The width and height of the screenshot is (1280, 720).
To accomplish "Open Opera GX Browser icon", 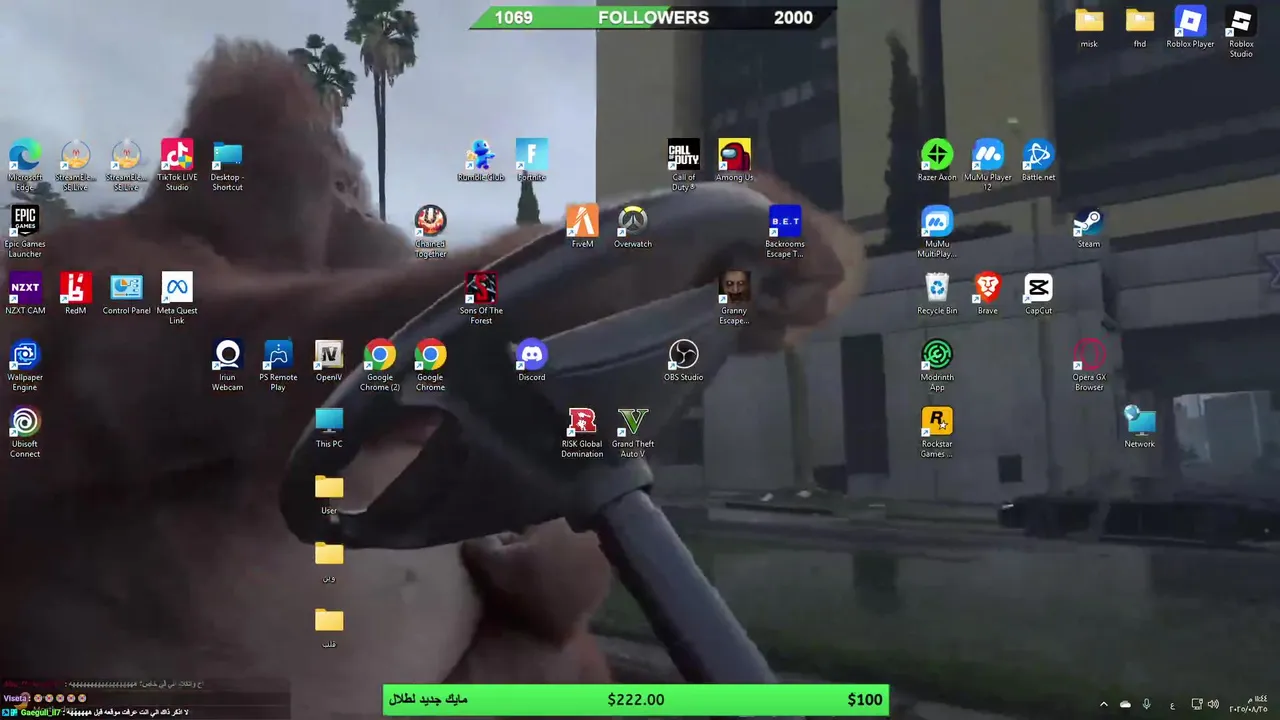I will click(1089, 365).
